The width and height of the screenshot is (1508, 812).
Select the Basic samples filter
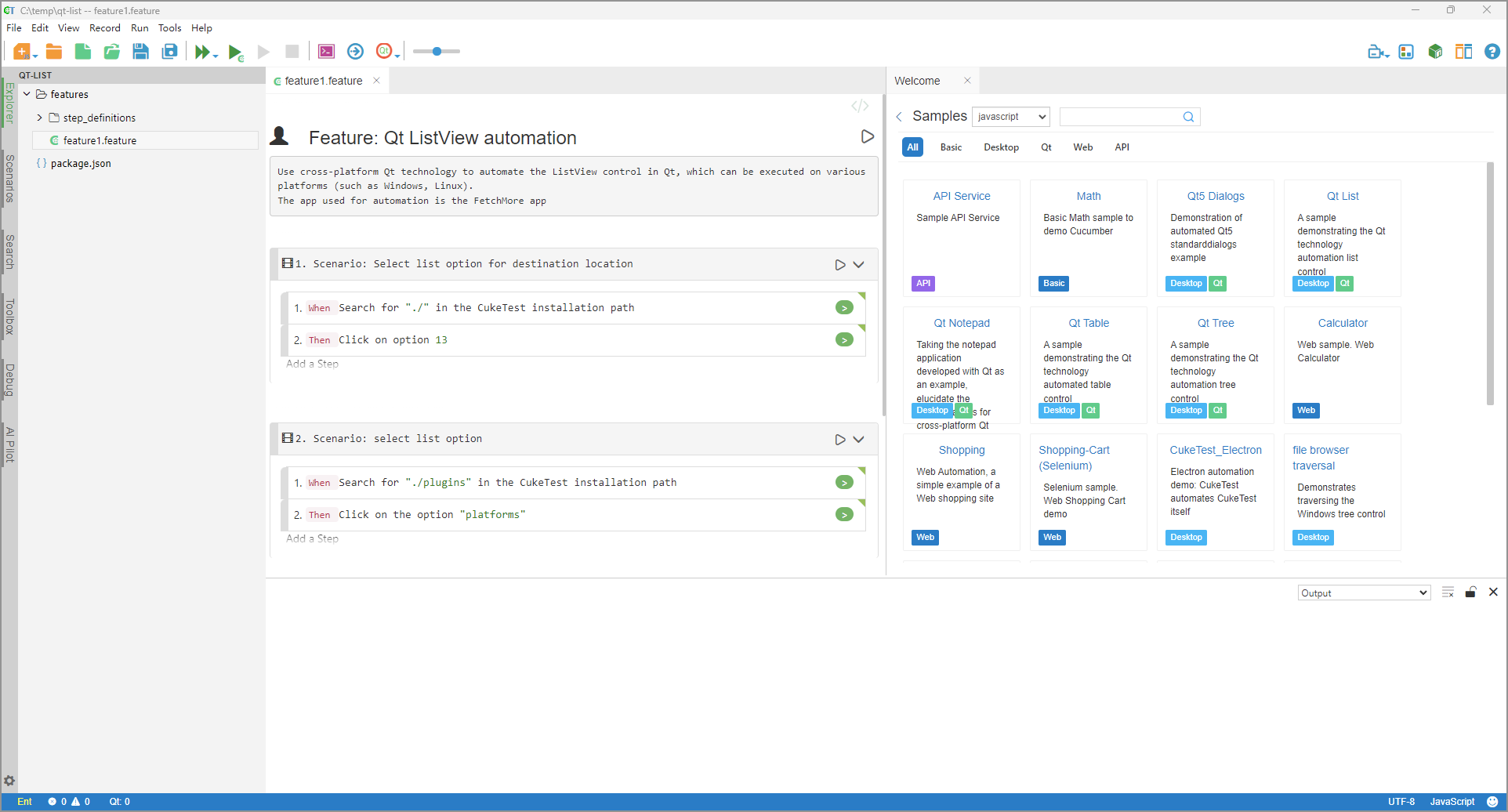[x=951, y=147]
